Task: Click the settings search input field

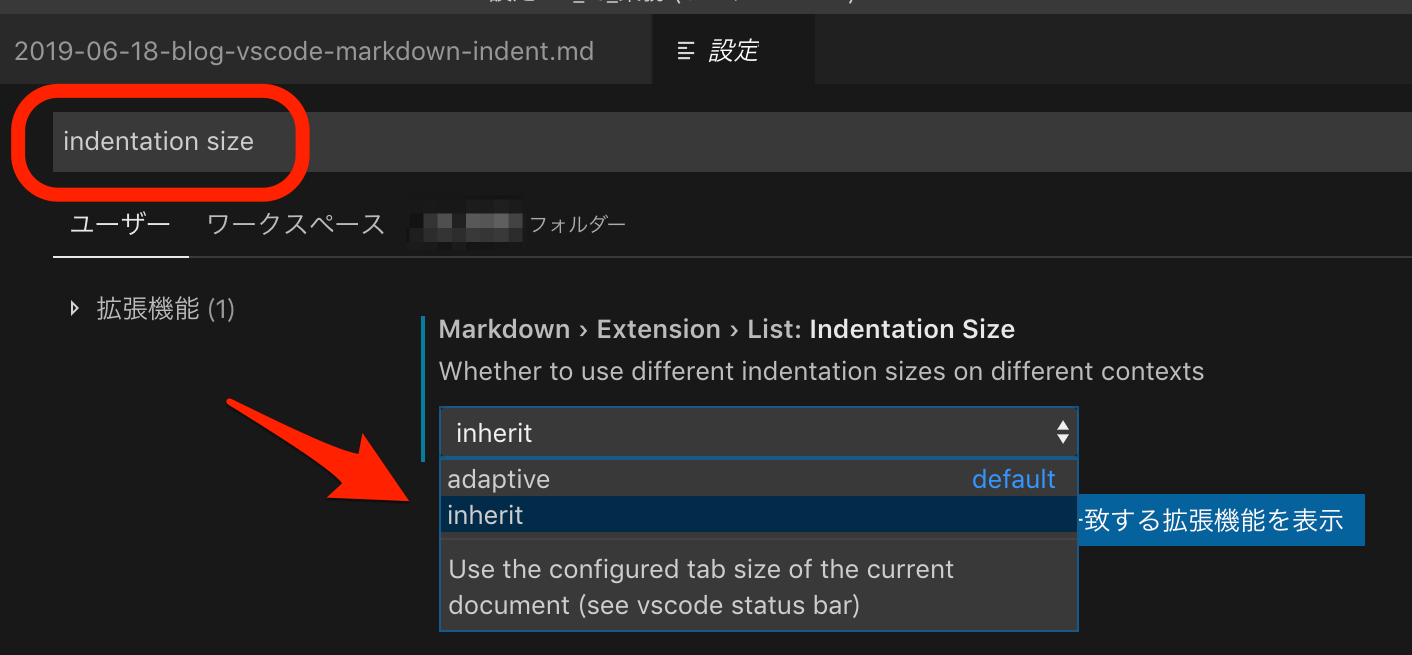Action: coord(700,141)
